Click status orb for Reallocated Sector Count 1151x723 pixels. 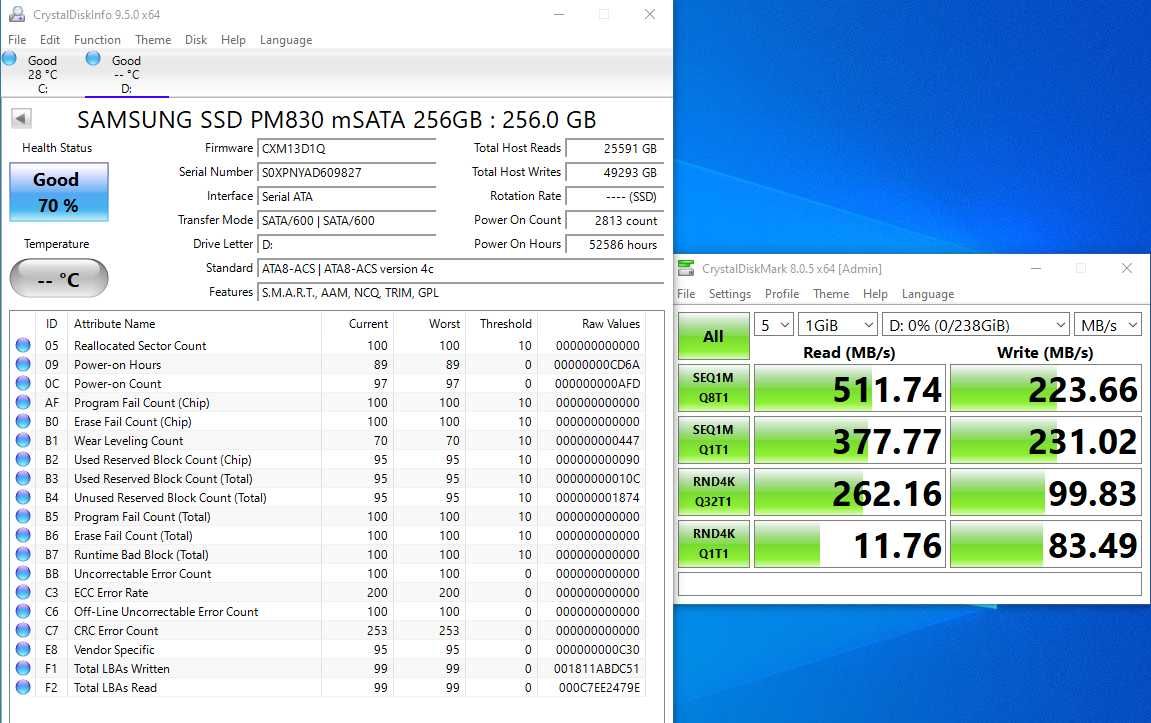[23, 345]
